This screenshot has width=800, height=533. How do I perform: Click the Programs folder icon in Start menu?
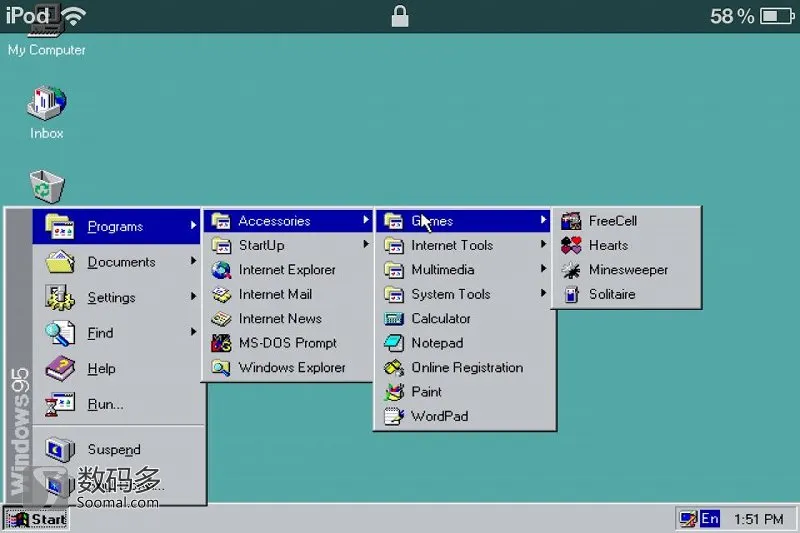tap(60, 226)
